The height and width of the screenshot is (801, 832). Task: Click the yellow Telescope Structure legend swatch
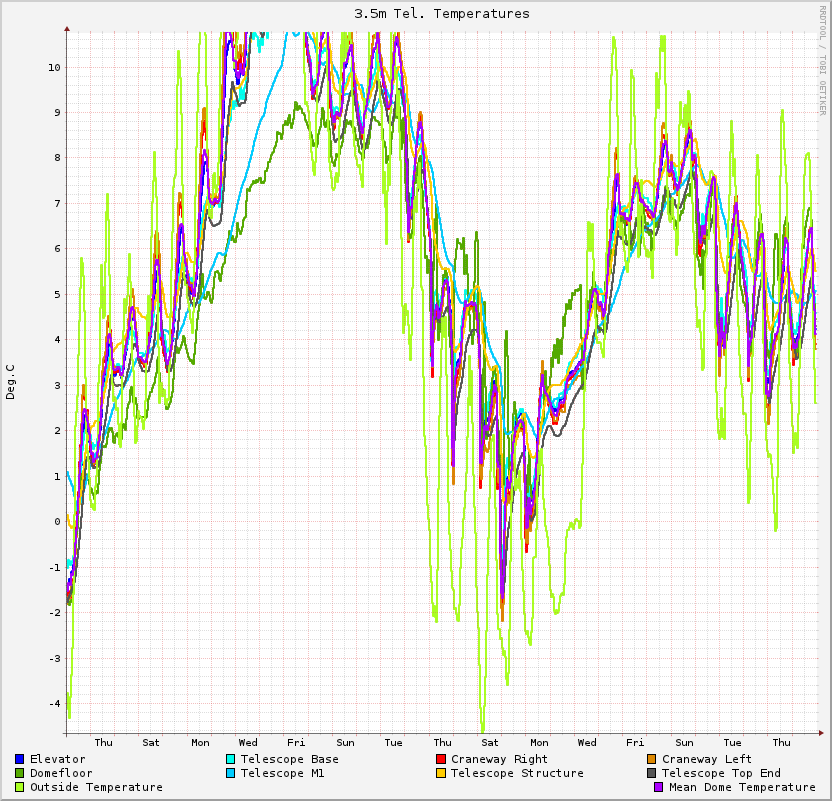click(x=441, y=773)
